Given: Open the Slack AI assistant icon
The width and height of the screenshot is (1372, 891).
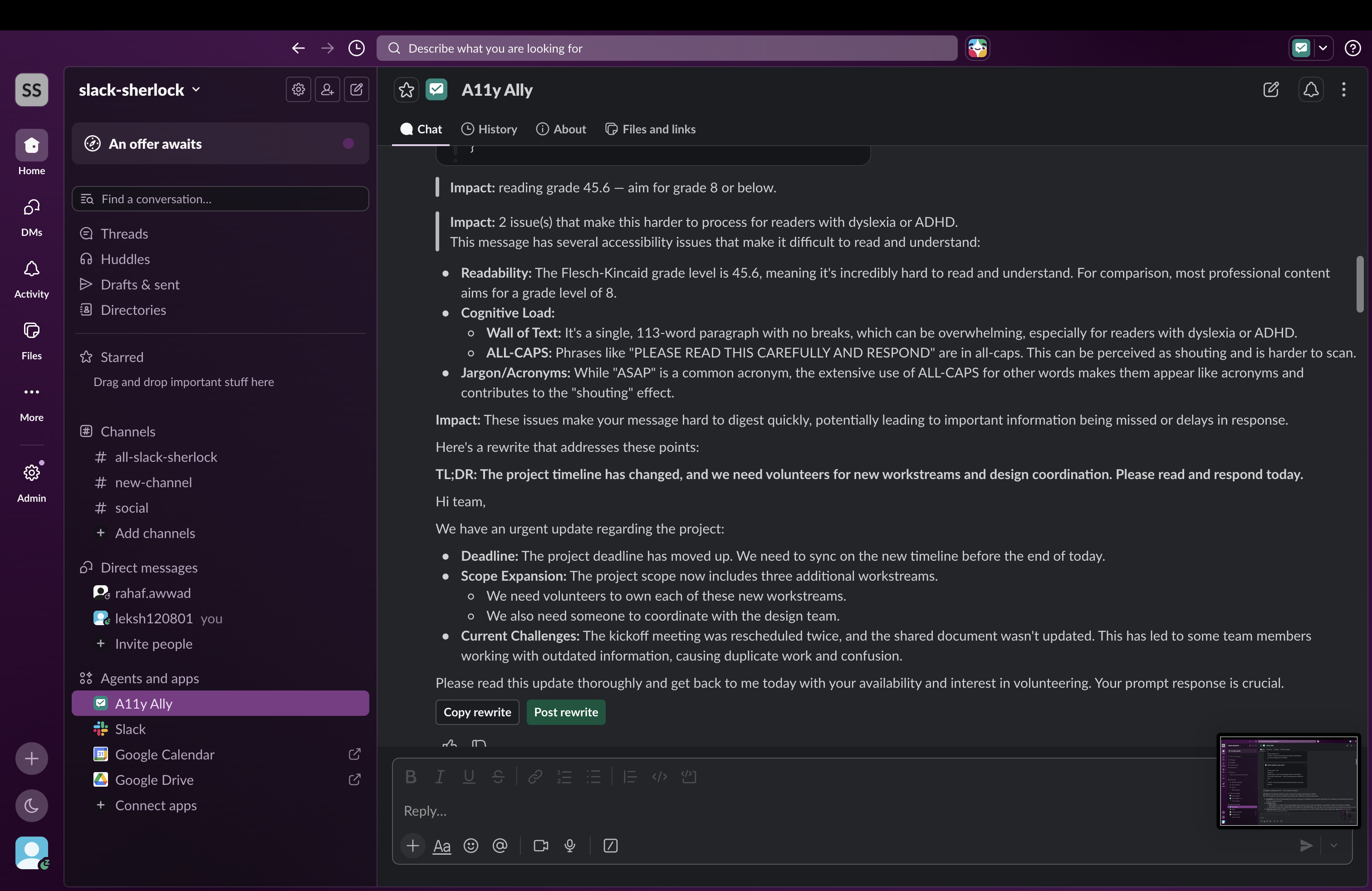Looking at the screenshot, I should click(x=977, y=49).
